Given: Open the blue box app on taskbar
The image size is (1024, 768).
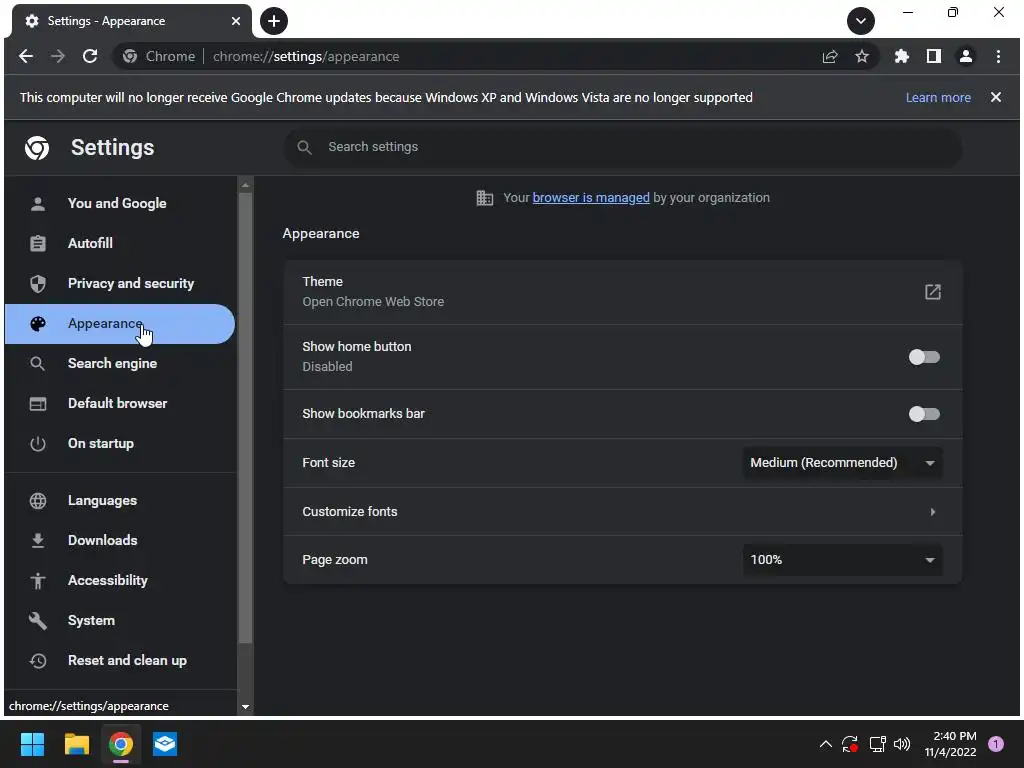Looking at the screenshot, I should coord(165,744).
